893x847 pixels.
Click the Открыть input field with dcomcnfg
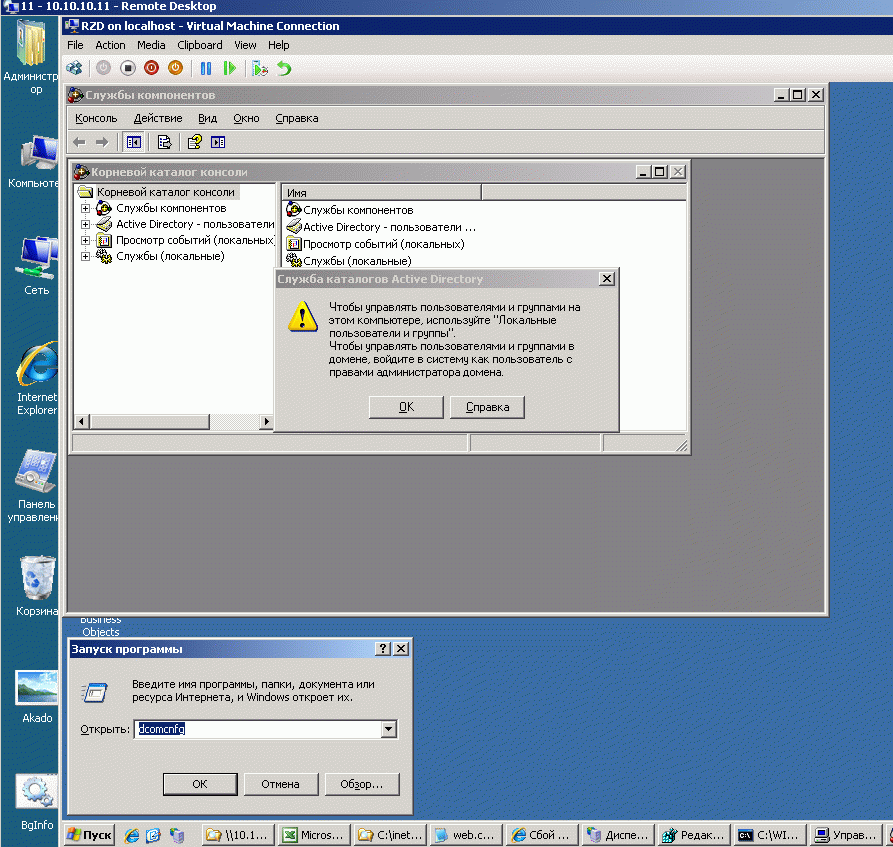click(x=258, y=729)
